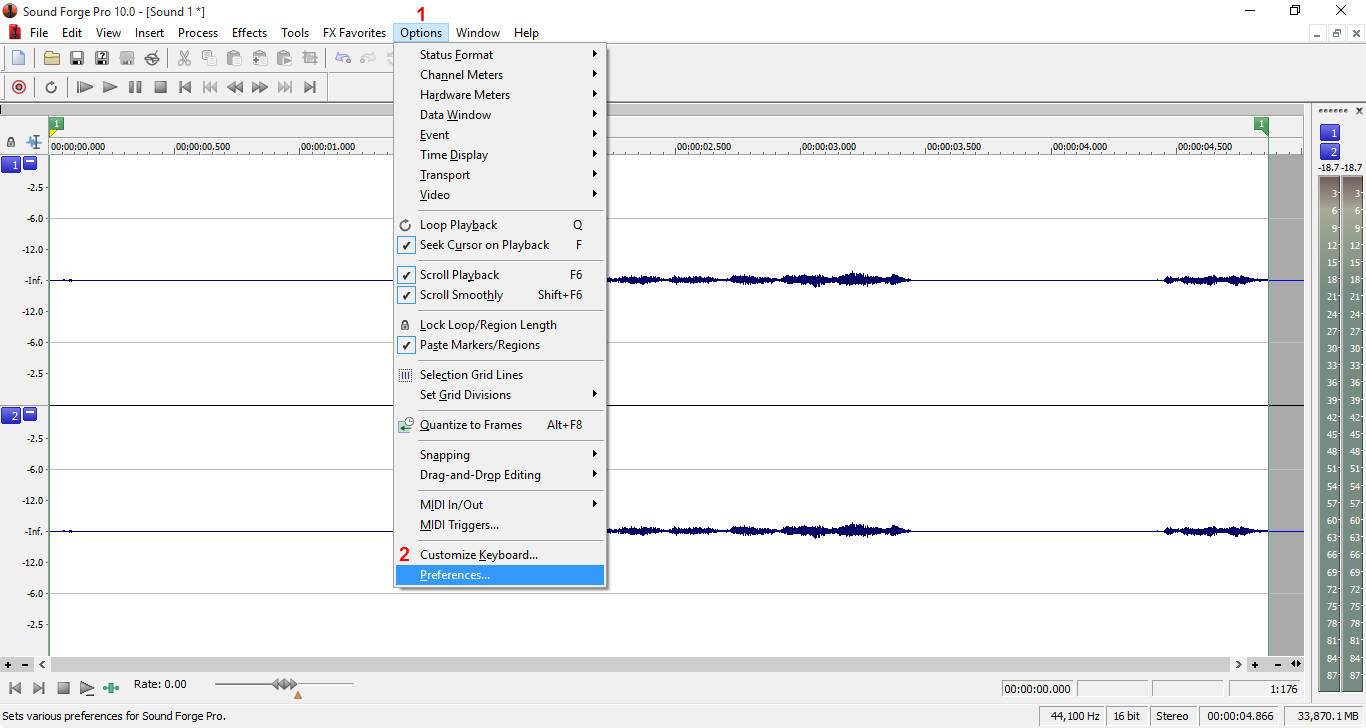Expand the Hardware Meters submenu
Screen dimensions: 1366x728
(500, 95)
